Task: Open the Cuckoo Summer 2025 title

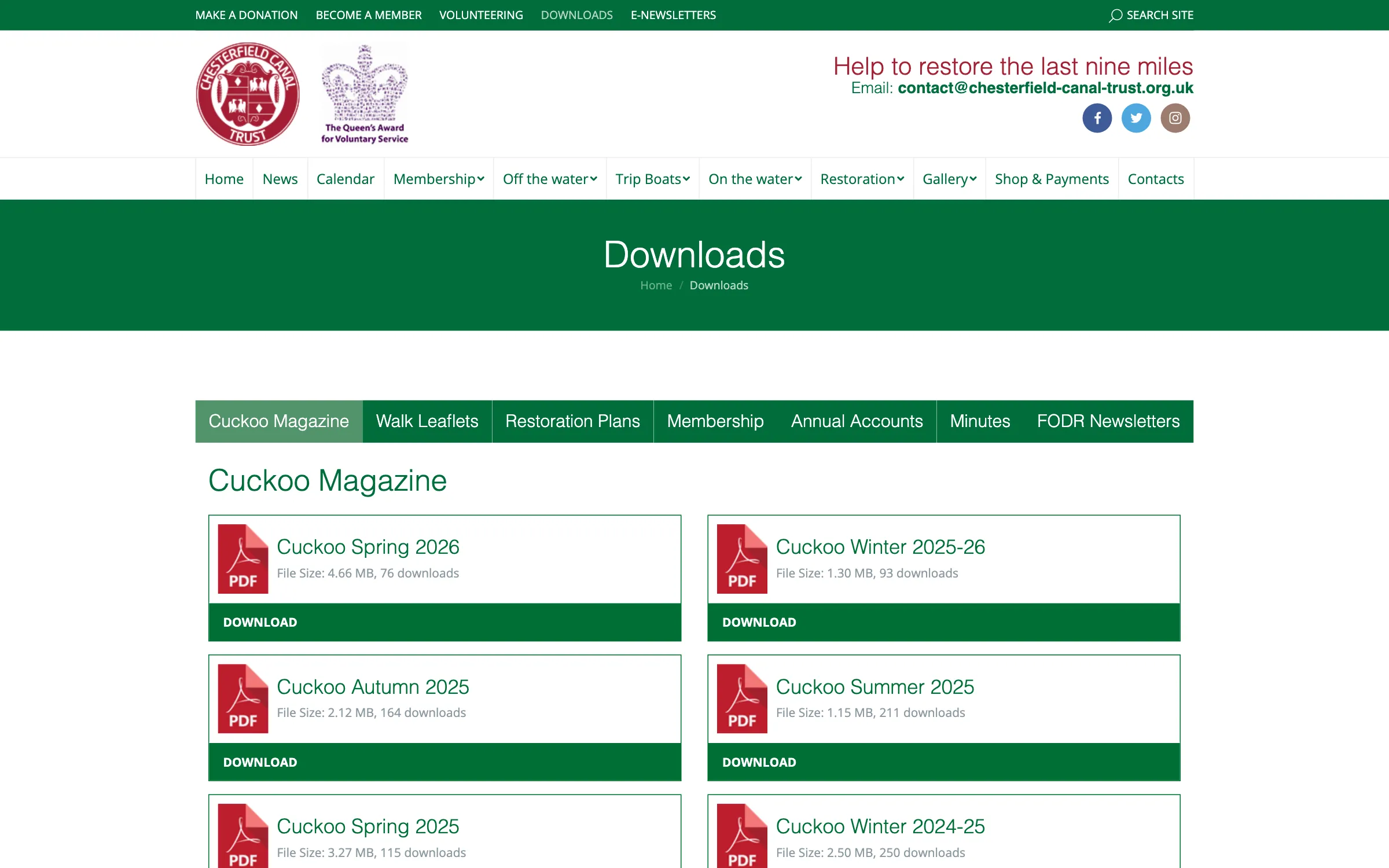Action: point(875,687)
